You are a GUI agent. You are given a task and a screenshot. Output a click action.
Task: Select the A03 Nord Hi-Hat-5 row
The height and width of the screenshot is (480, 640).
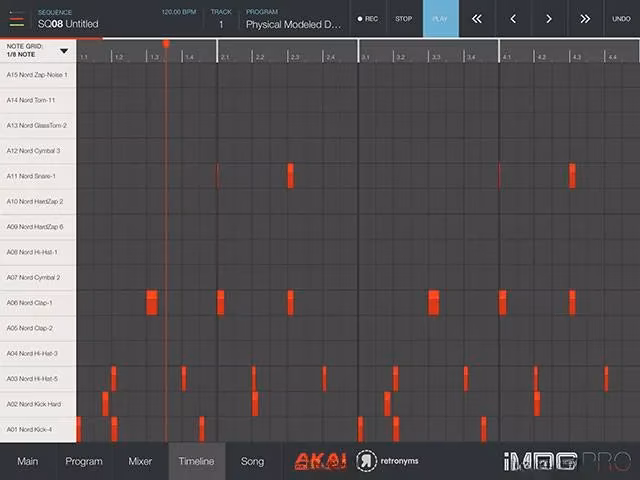(x=38, y=379)
